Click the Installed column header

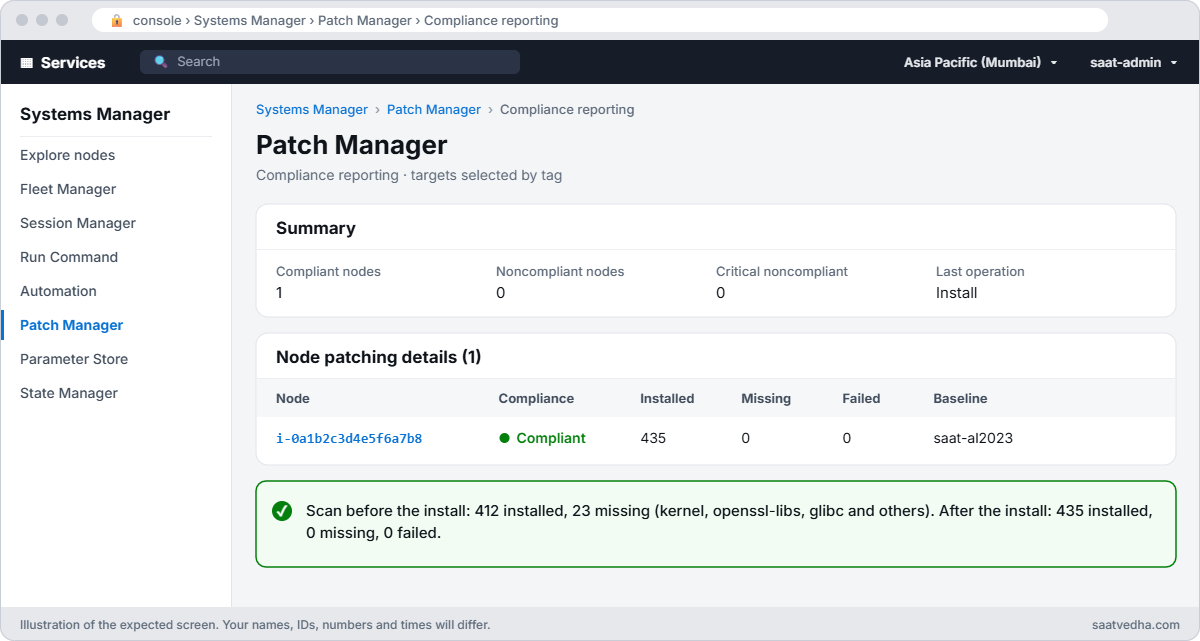(x=667, y=398)
